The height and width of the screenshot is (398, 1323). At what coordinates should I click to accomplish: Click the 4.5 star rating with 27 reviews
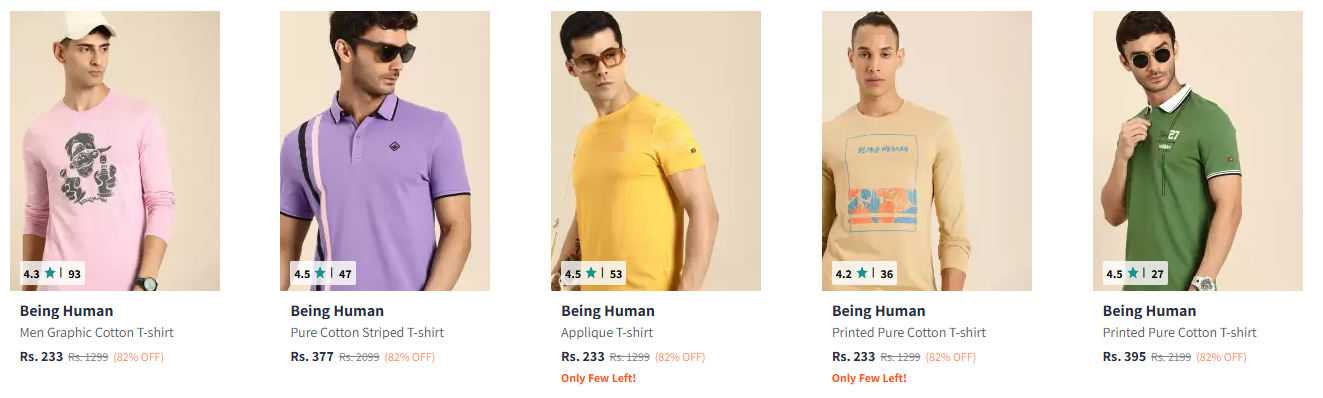pos(1135,273)
